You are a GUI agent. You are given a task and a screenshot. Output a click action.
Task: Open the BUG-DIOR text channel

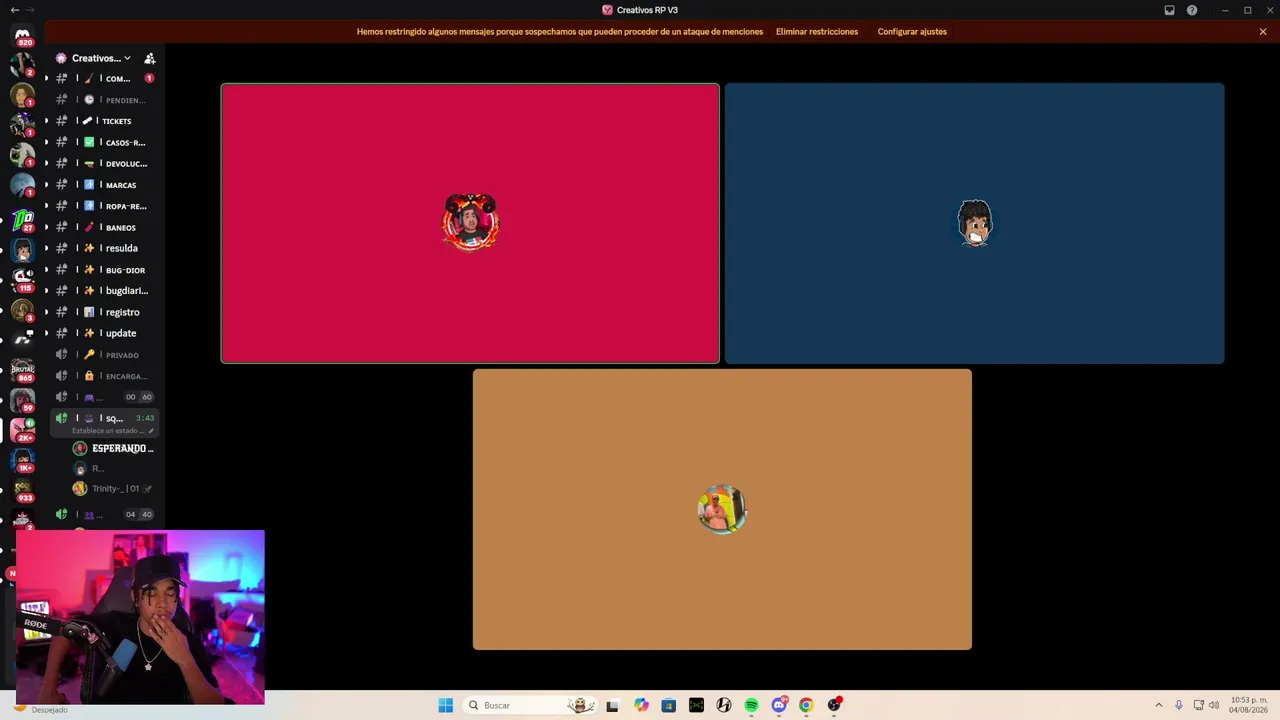click(x=105, y=270)
